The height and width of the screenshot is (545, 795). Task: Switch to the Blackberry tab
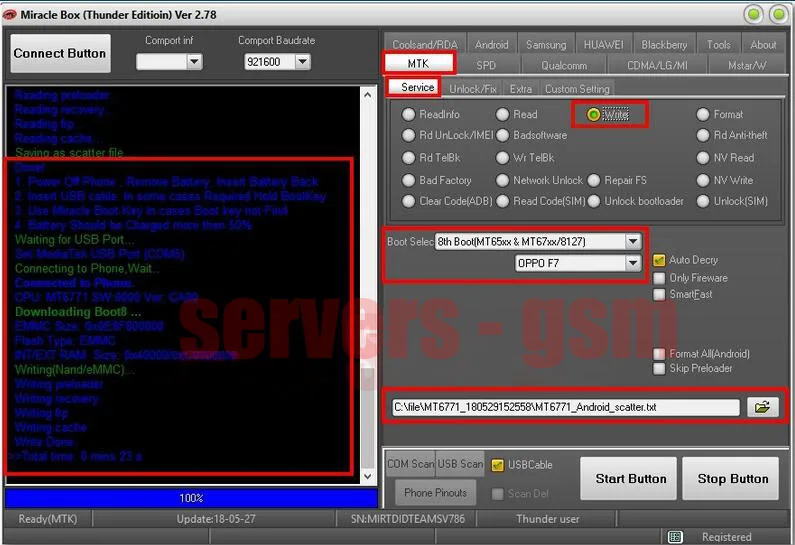coord(664,45)
